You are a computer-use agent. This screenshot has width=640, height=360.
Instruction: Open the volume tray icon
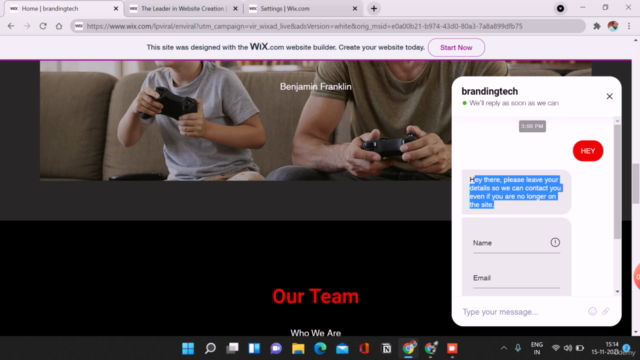[568, 348]
